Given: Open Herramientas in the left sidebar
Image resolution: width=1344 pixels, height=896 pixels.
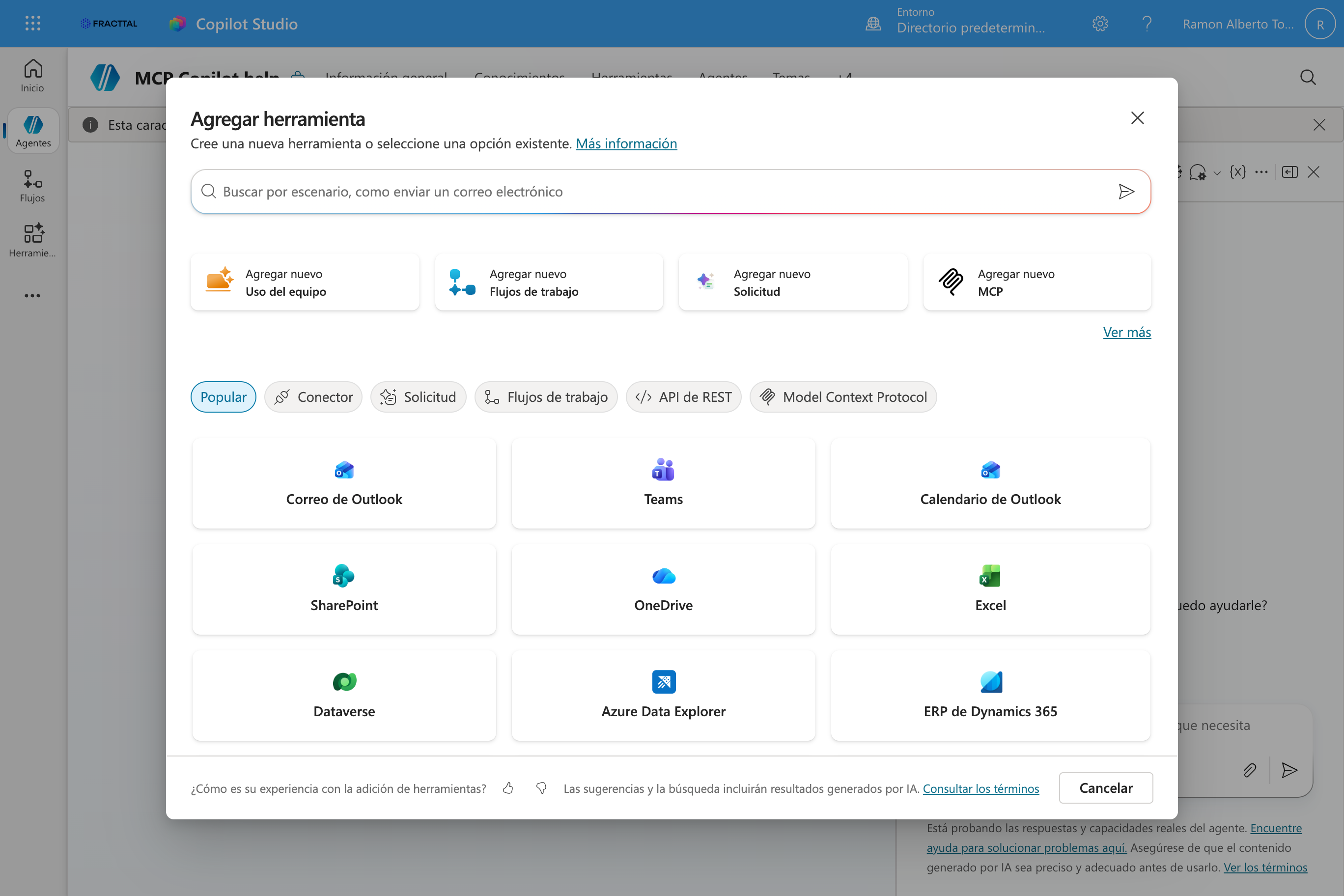Looking at the screenshot, I should tap(32, 241).
